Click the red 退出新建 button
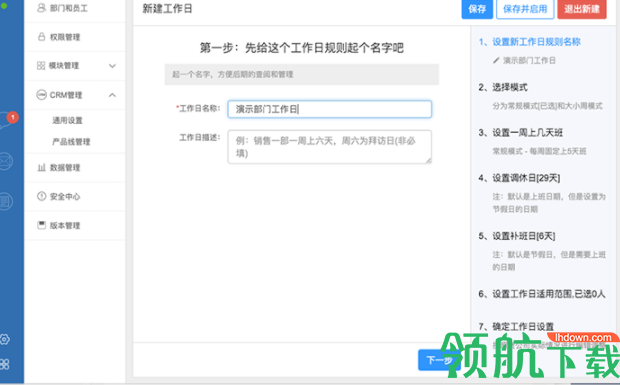This screenshot has width=620, height=385. [x=582, y=9]
